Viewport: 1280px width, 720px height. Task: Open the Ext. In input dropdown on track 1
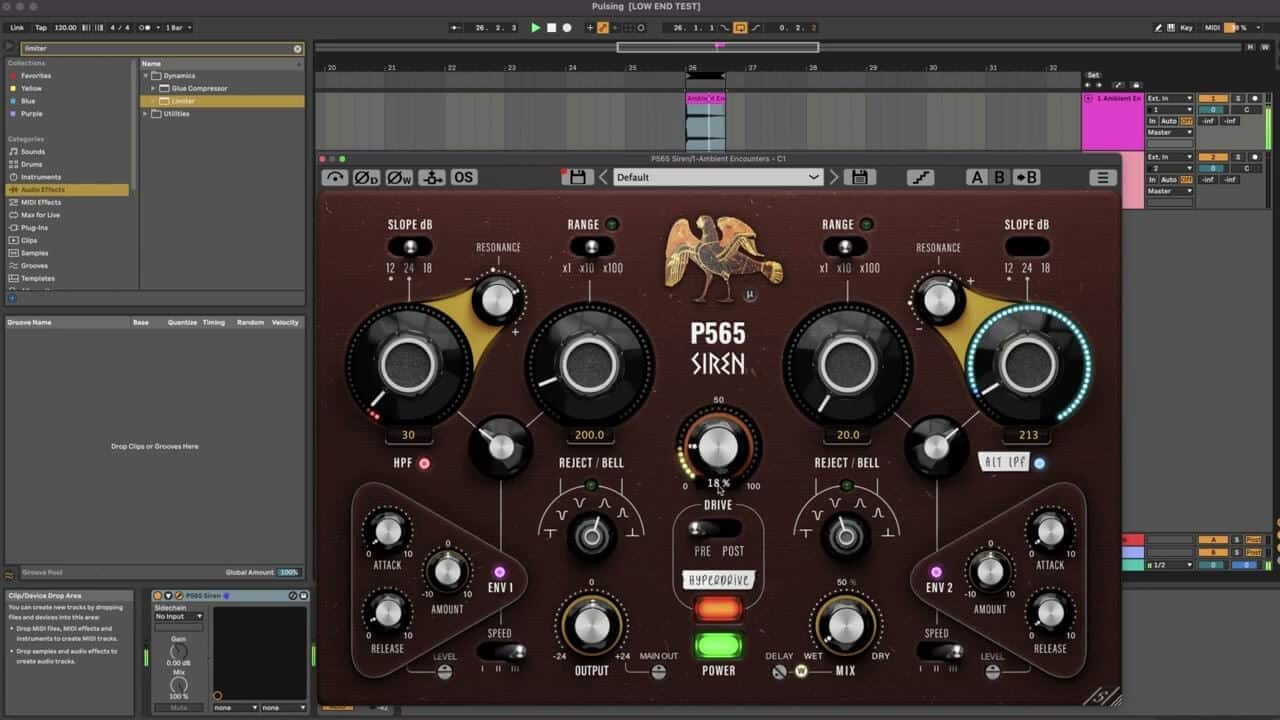point(1170,99)
